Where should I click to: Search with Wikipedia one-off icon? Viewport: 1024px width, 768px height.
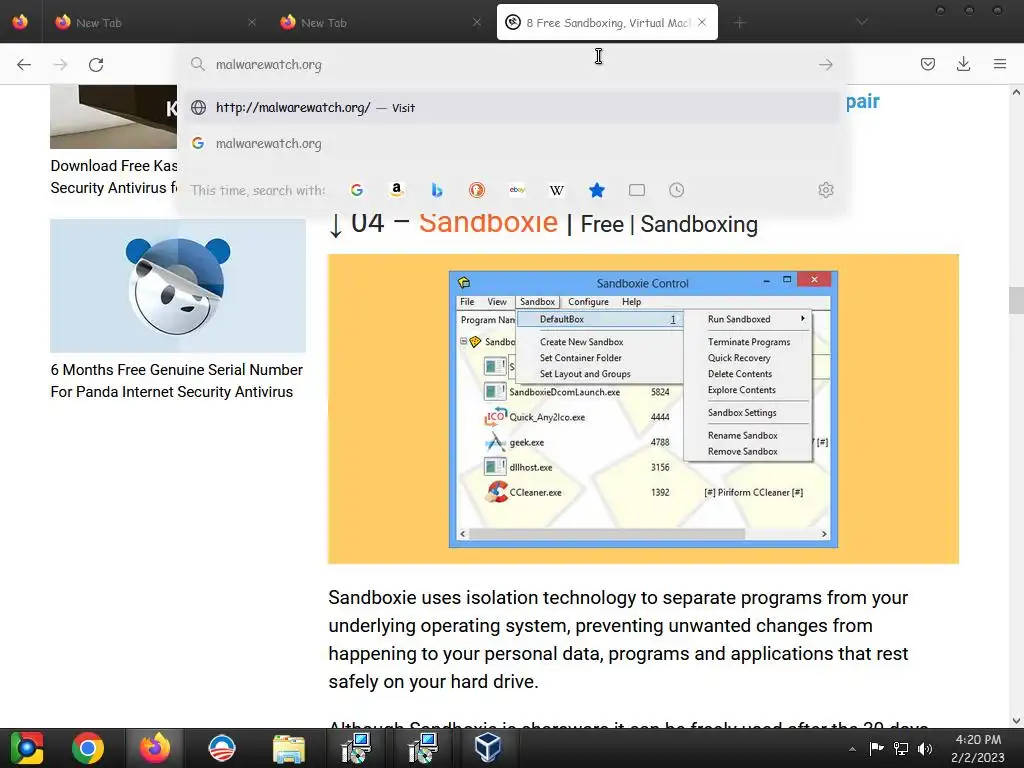pyautogui.click(x=557, y=190)
